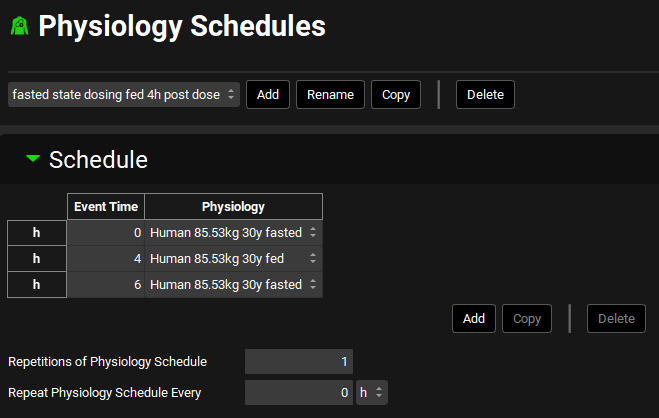Click the Repeat Physiology Schedule Every field
Viewport: 659px width, 418px height.
(299, 392)
